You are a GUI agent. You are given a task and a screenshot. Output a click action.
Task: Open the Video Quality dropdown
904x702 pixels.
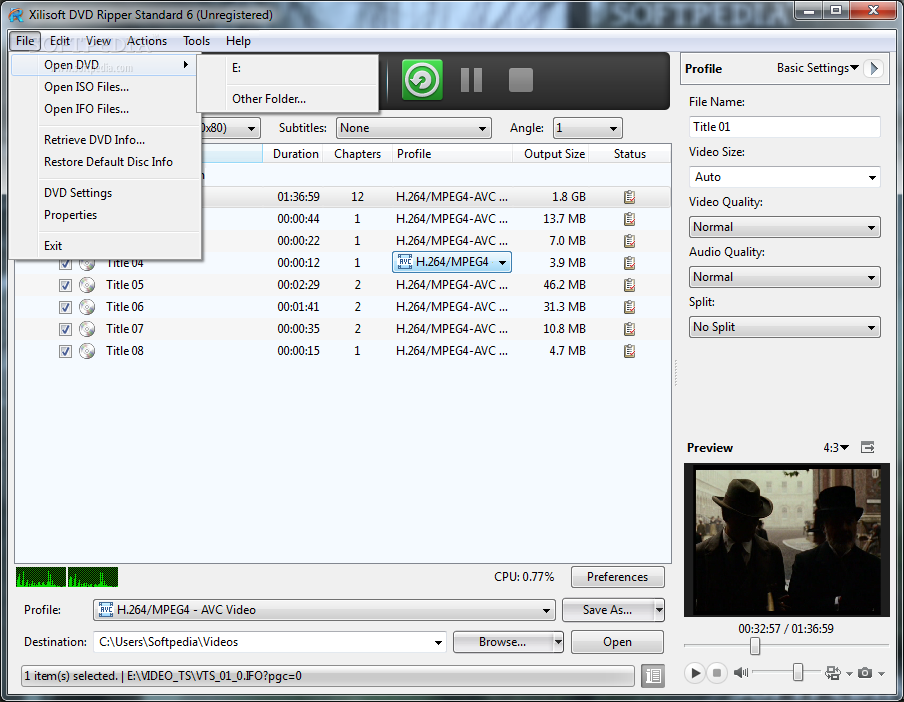(x=785, y=227)
